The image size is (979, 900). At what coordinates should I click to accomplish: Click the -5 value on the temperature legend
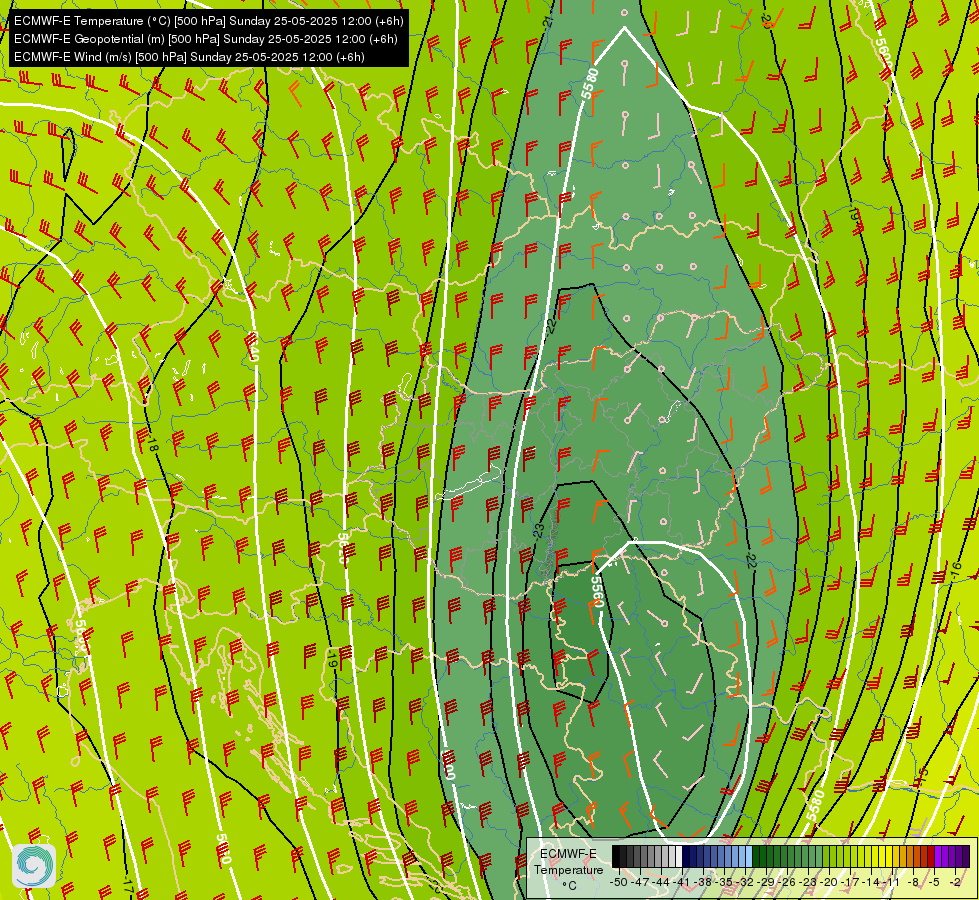935,882
